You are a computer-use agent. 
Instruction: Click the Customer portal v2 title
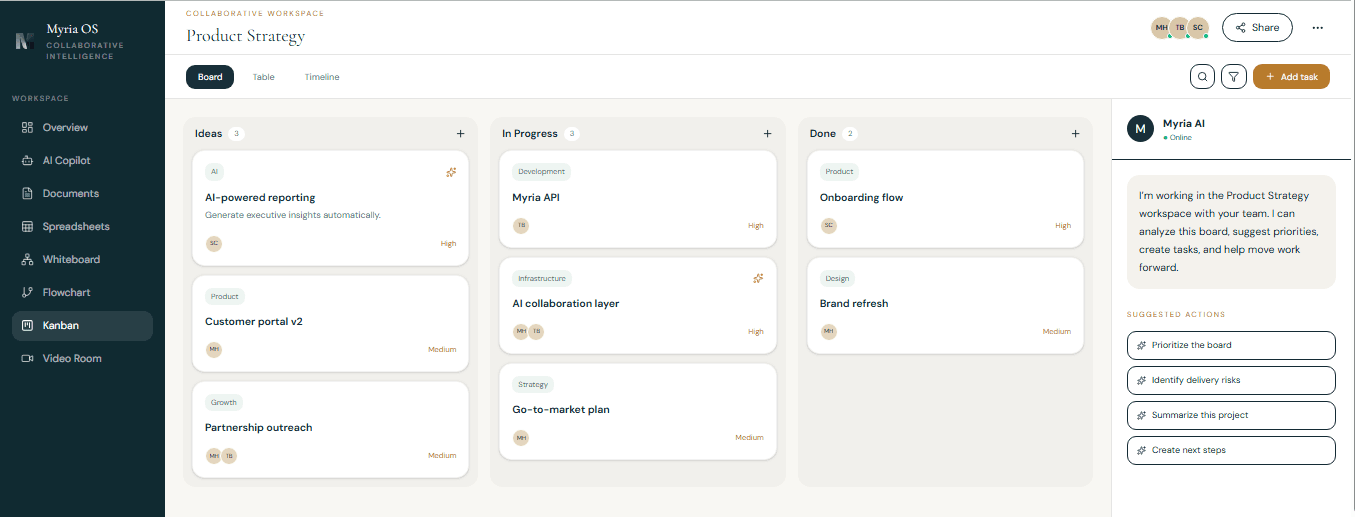(x=254, y=322)
